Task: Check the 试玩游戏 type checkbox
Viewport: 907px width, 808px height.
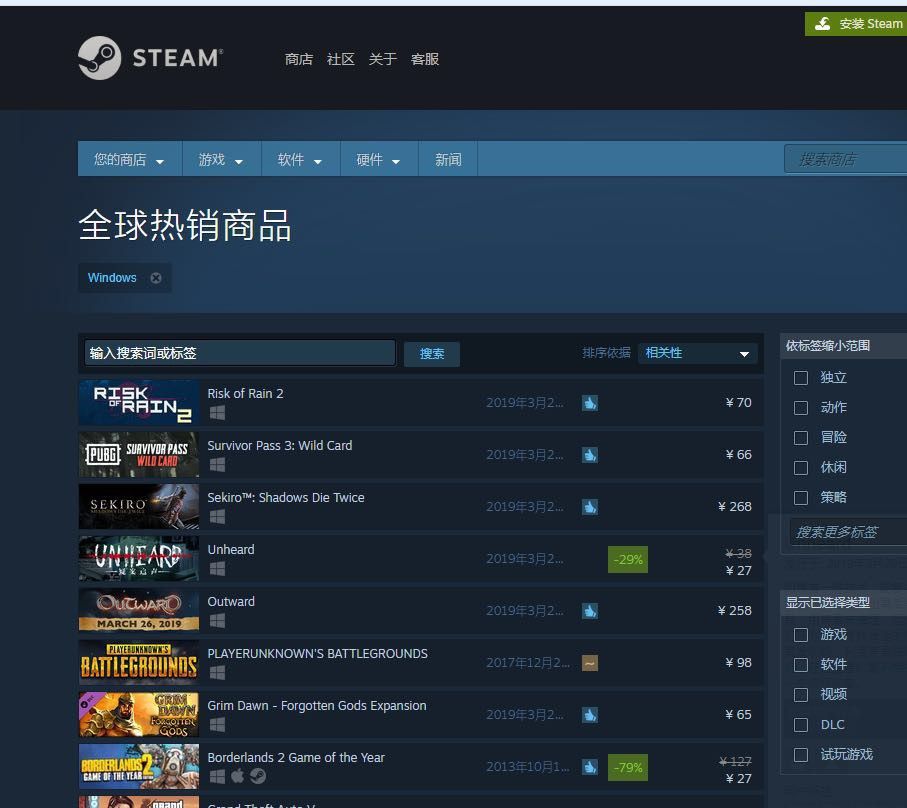Action: (x=801, y=755)
